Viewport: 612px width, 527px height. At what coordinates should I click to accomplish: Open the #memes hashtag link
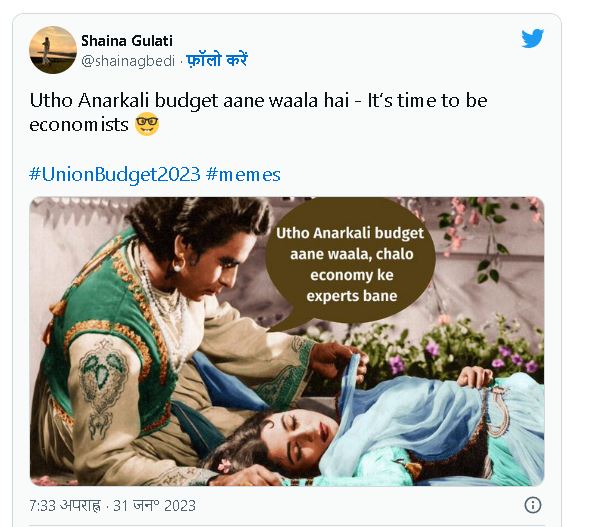click(243, 174)
